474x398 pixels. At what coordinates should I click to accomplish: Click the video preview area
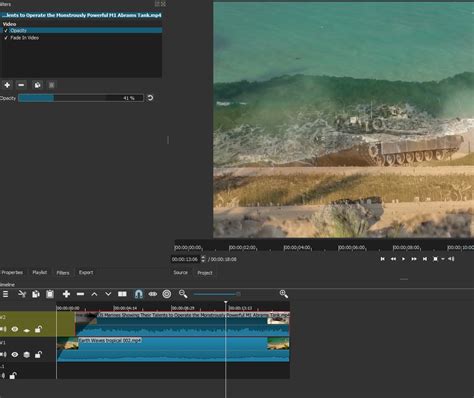click(343, 120)
